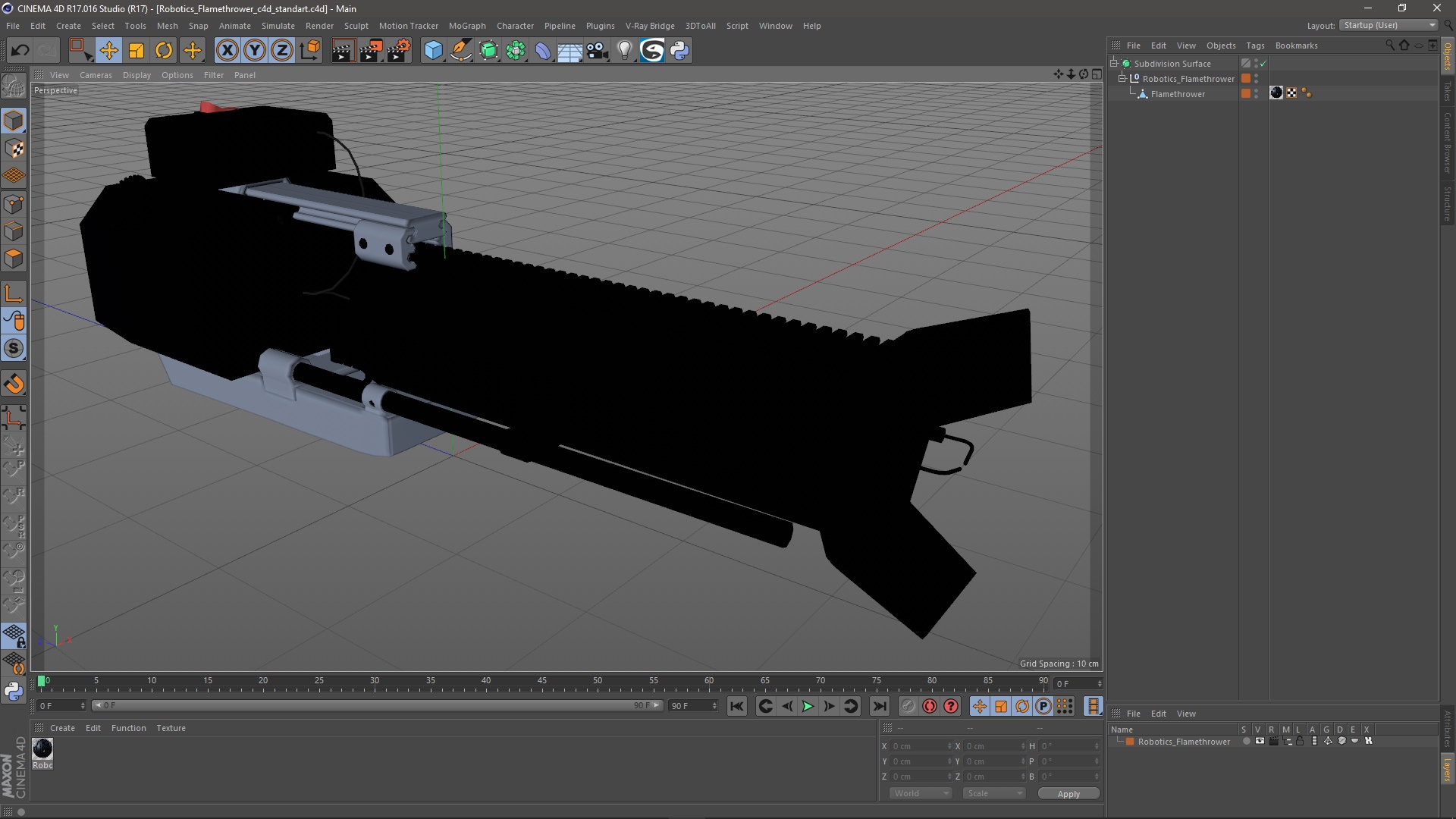1456x819 pixels.
Task: Open the File menu
Action: coord(13,26)
